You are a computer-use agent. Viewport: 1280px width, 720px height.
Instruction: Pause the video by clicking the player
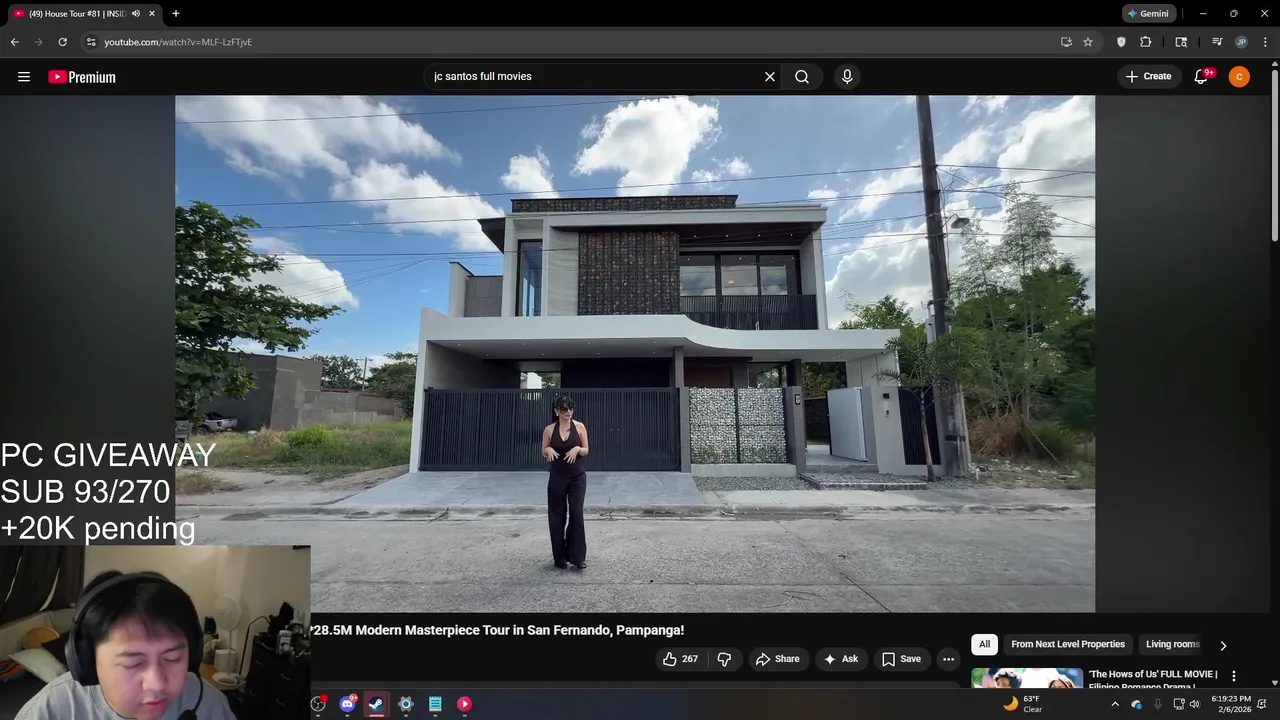[635, 354]
